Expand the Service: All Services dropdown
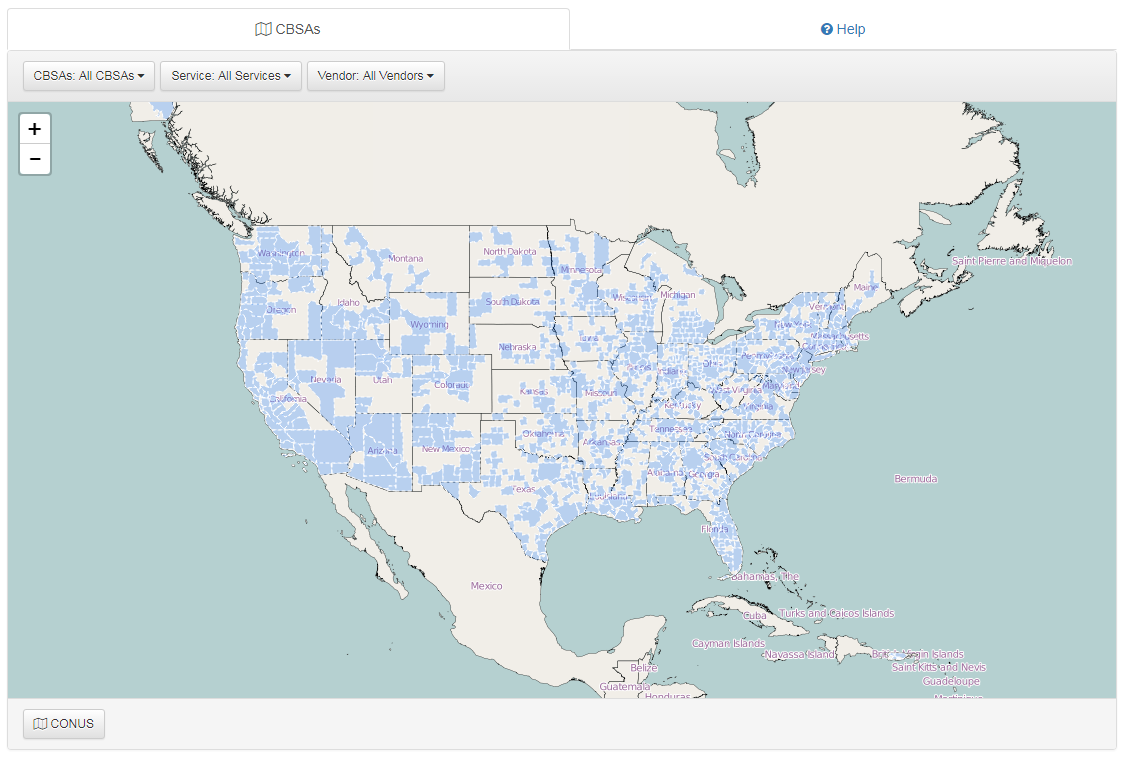This screenshot has width=1126, height=763. point(230,76)
